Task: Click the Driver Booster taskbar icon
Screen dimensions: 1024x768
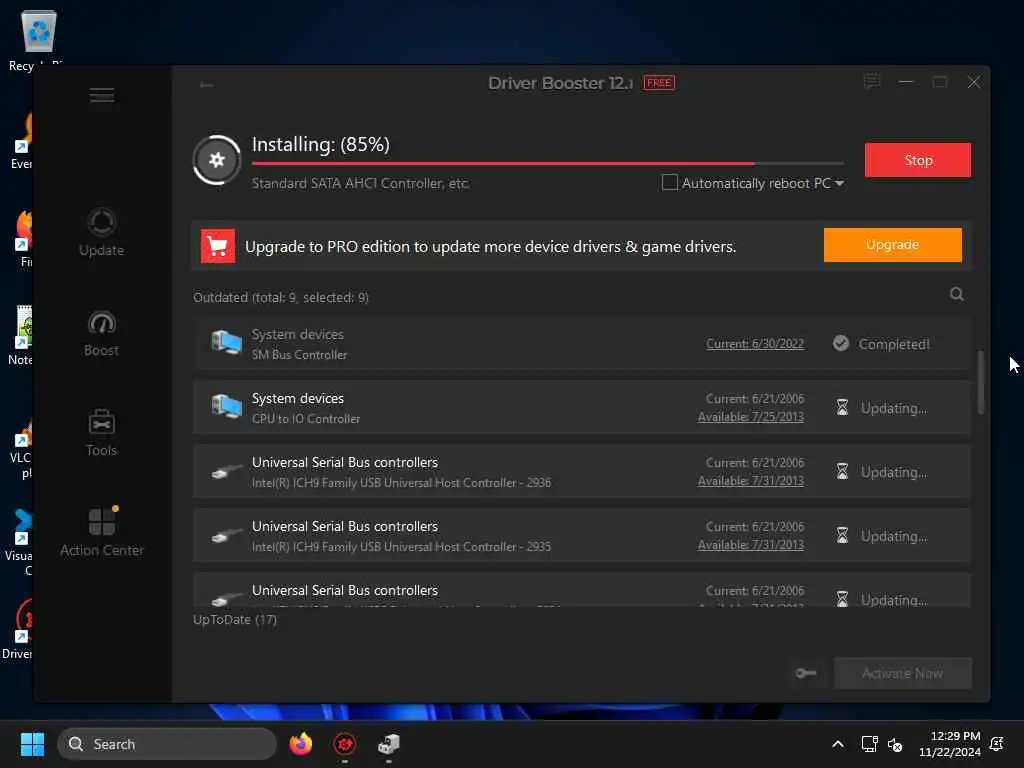Action: (x=345, y=744)
